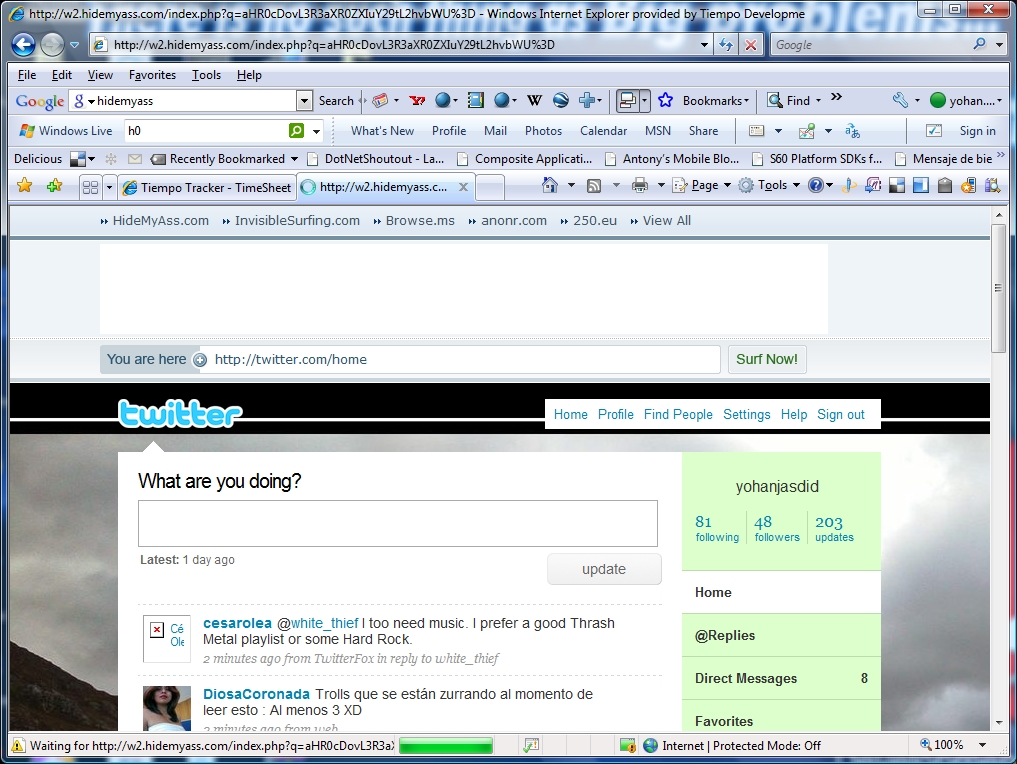Open the File menu
1017x764 pixels.
click(x=27, y=75)
